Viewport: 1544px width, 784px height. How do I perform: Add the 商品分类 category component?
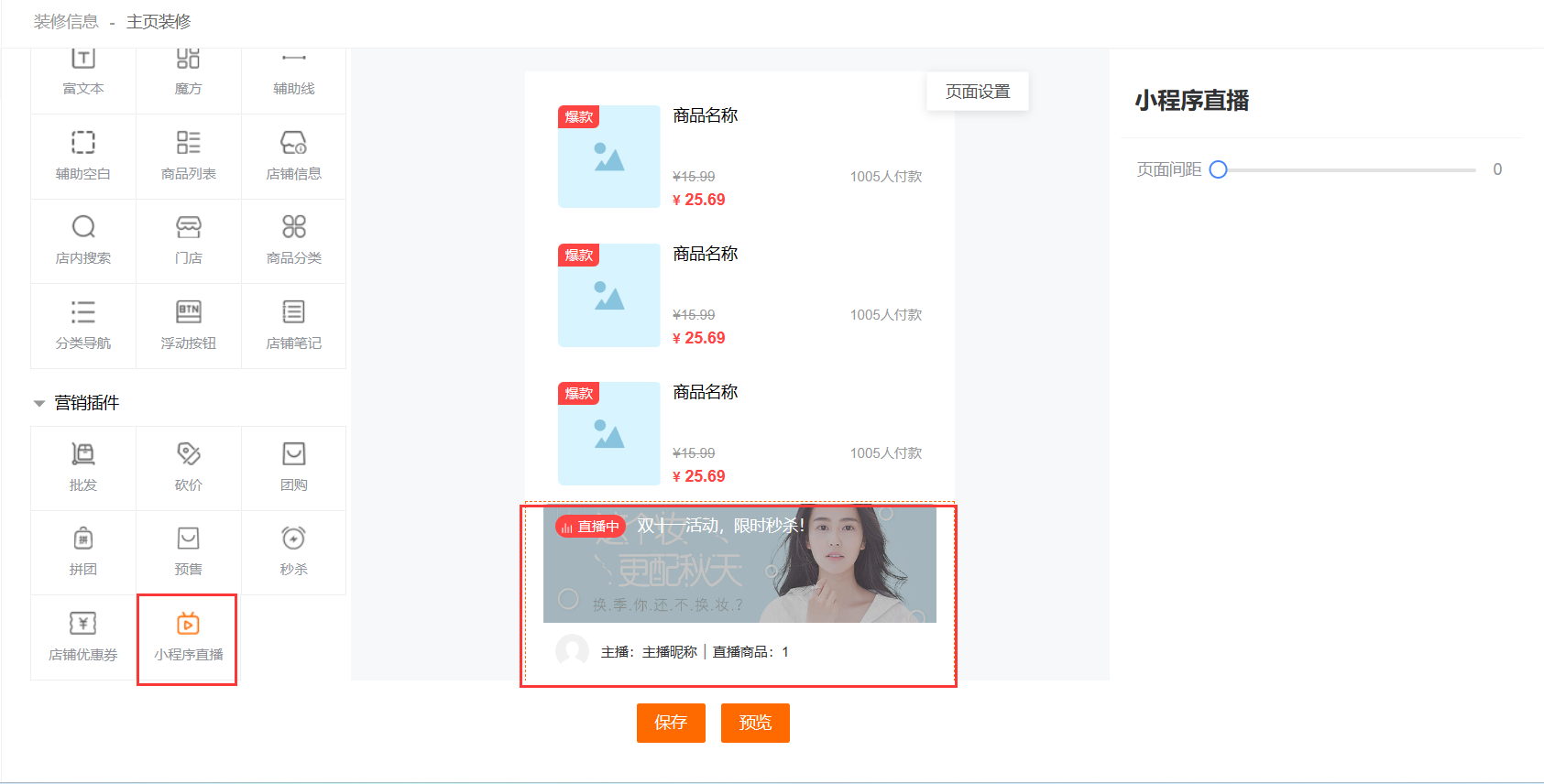click(x=293, y=240)
